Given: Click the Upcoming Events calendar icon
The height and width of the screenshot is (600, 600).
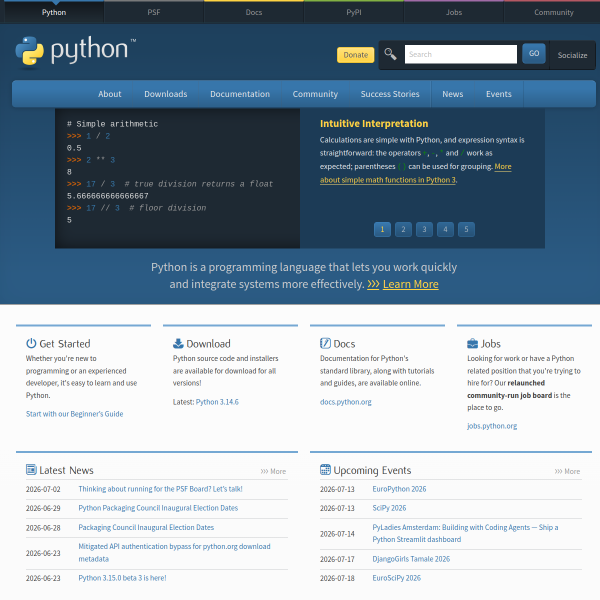Looking at the screenshot, I should tap(325, 470).
